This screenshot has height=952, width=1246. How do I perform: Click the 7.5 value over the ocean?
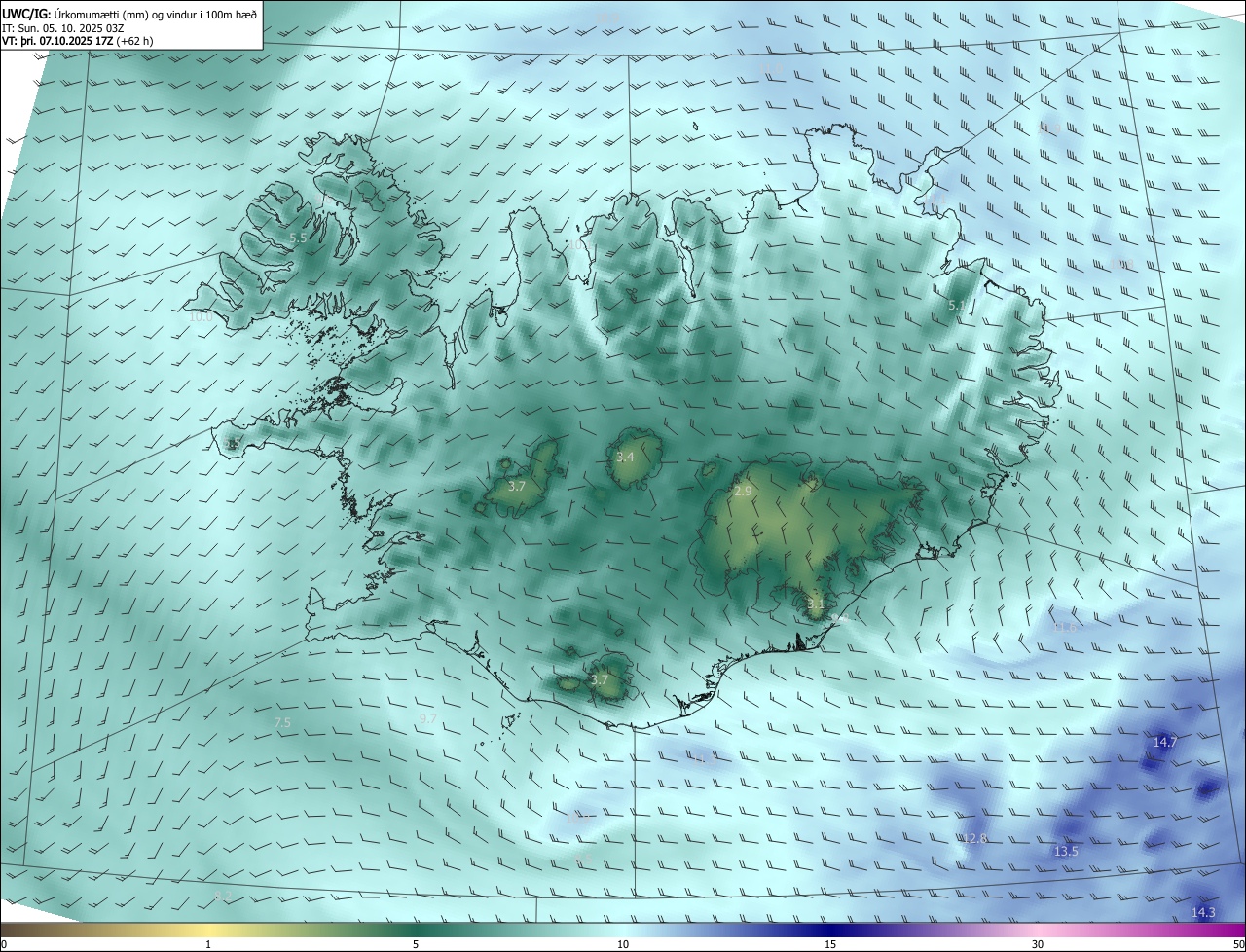tap(282, 722)
